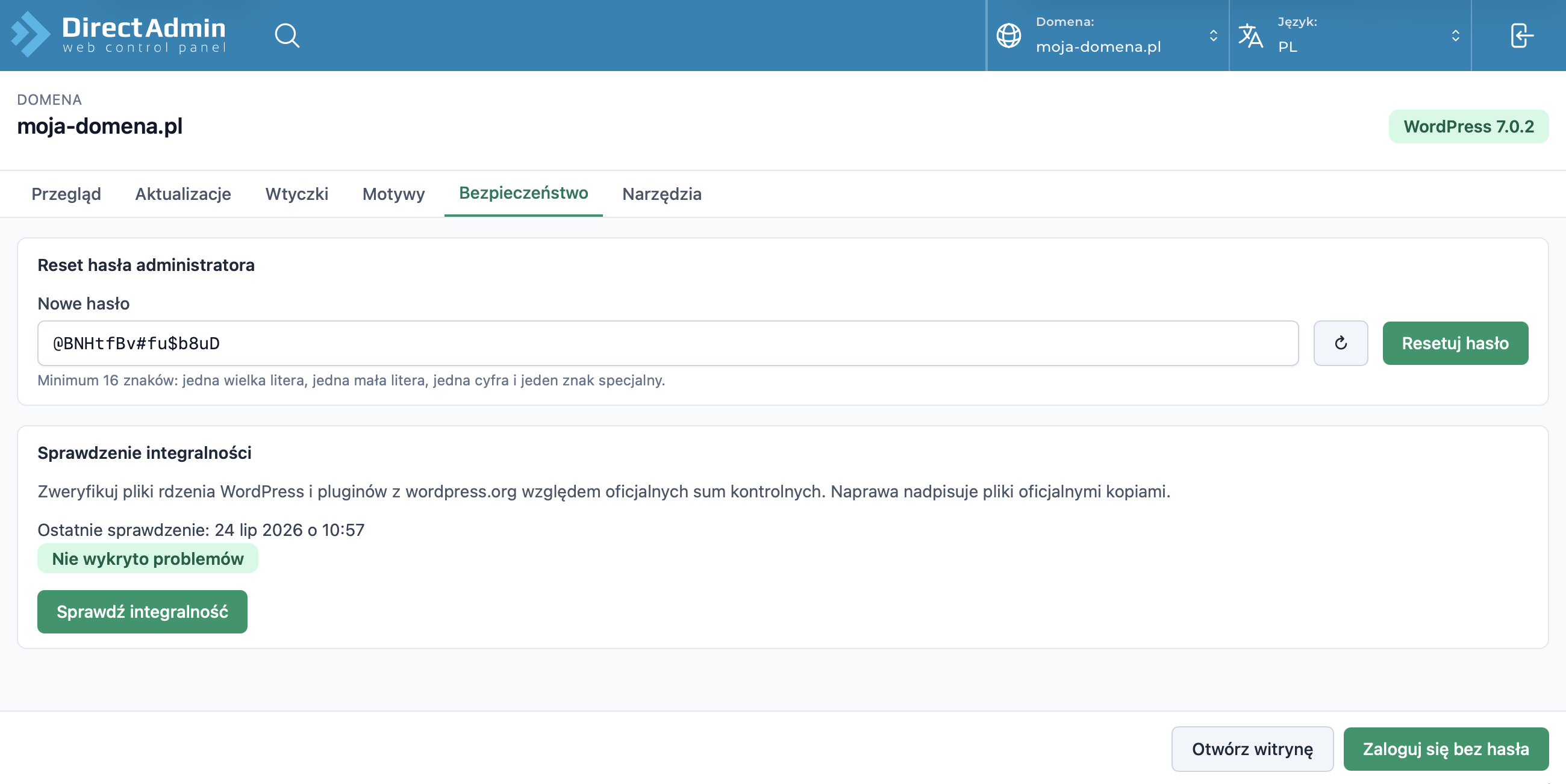
Task: Switch to the Przegląd tab
Action: point(66,194)
